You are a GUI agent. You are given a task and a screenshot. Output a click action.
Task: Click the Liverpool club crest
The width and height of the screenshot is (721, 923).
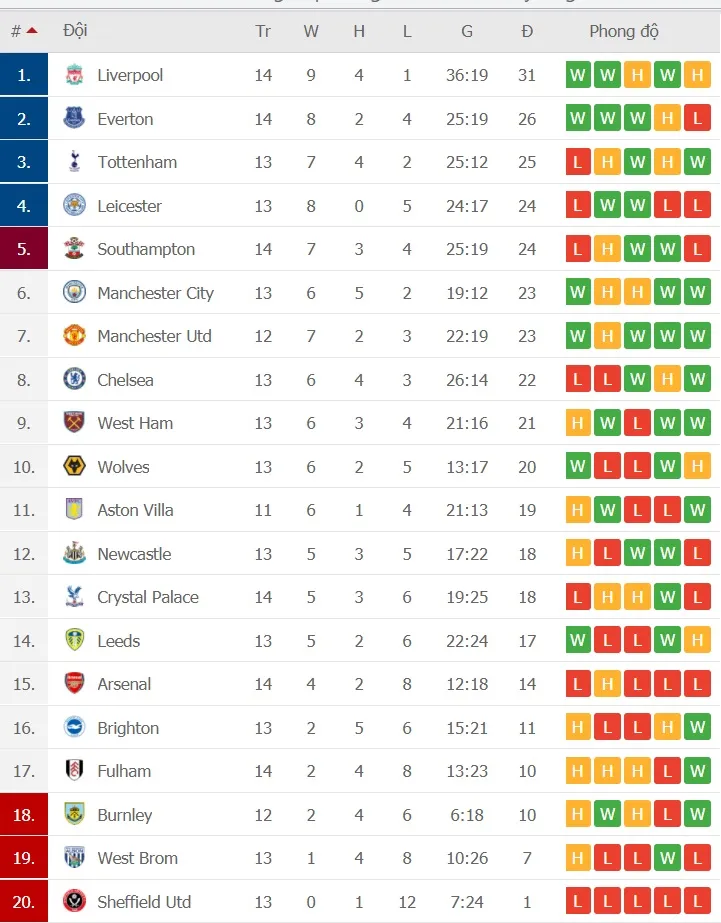tap(73, 74)
